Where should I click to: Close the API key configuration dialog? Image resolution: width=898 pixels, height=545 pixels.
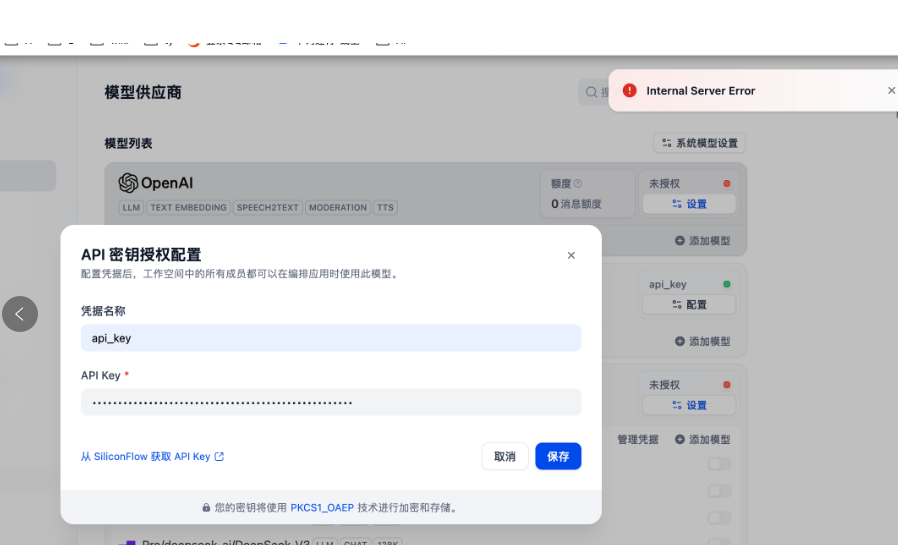(x=571, y=256)
